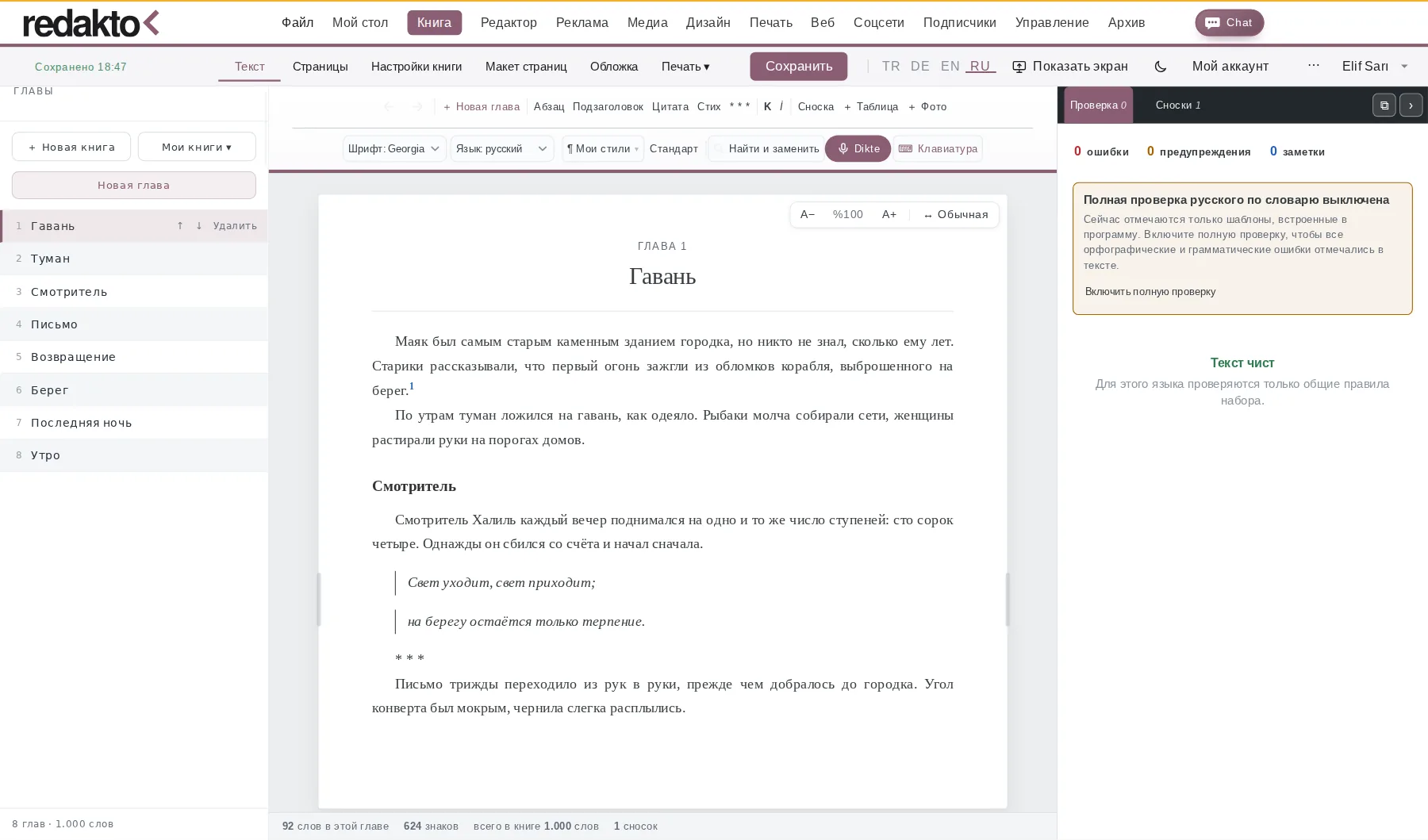Decrease text size with A−
This screenshot has width=1428, height=840.
coord(808,214)
